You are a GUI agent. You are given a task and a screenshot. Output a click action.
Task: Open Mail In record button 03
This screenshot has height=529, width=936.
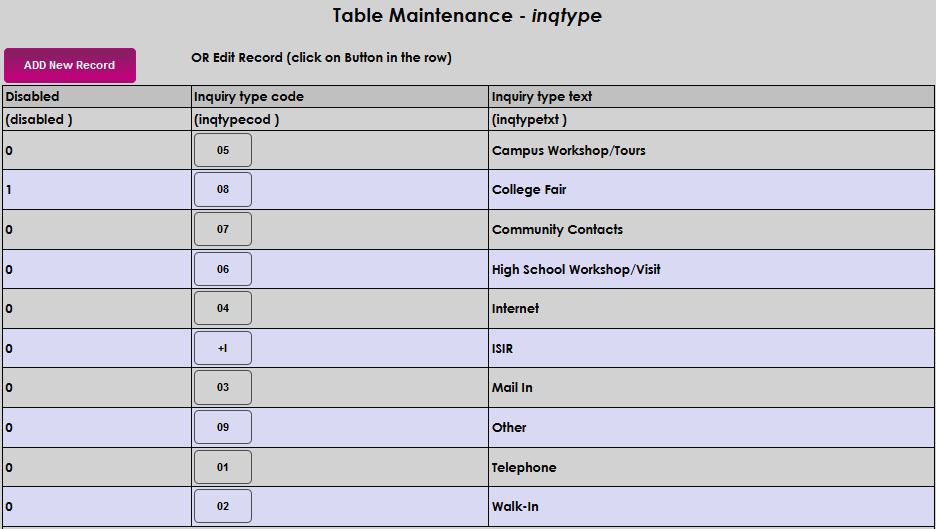[223, 387]
